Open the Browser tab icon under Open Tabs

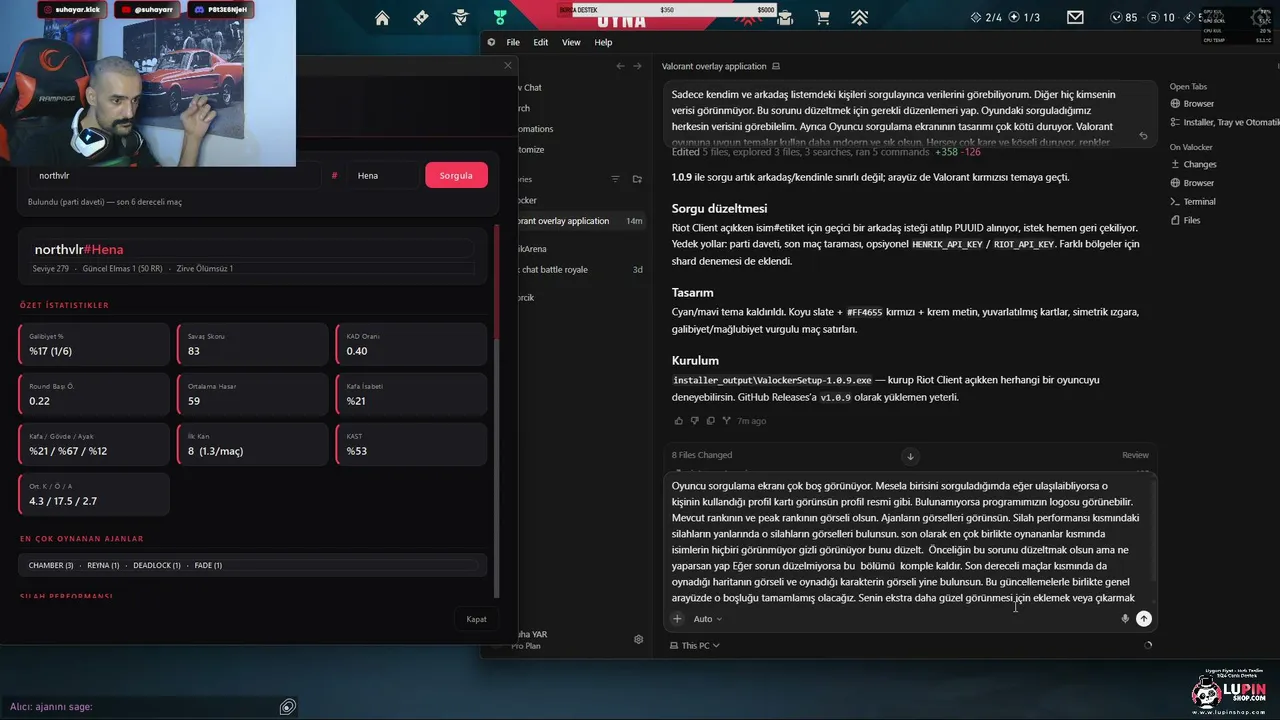(x=1176, y=104)
